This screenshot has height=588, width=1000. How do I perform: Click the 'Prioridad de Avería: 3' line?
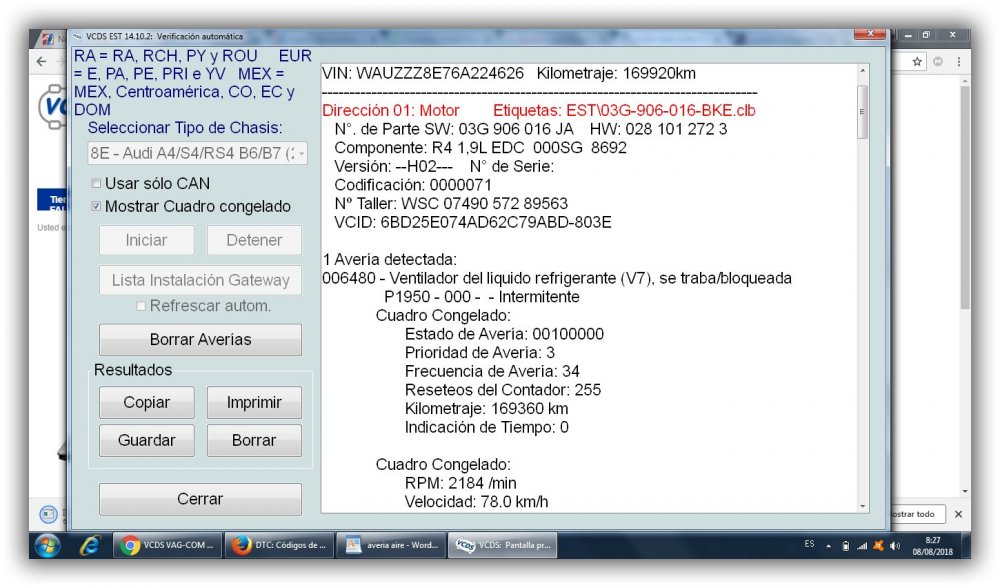click(x=480, y=353)
